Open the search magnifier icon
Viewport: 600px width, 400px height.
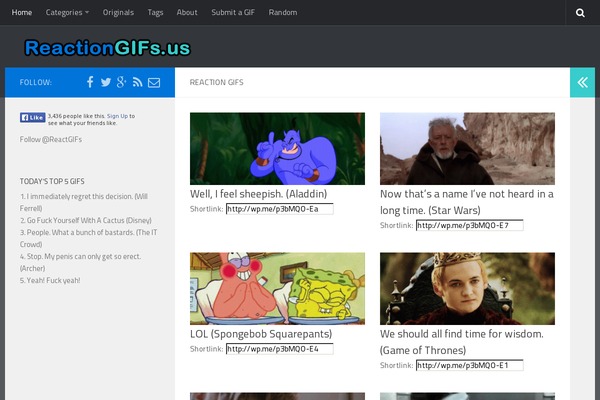click(580, 13)
